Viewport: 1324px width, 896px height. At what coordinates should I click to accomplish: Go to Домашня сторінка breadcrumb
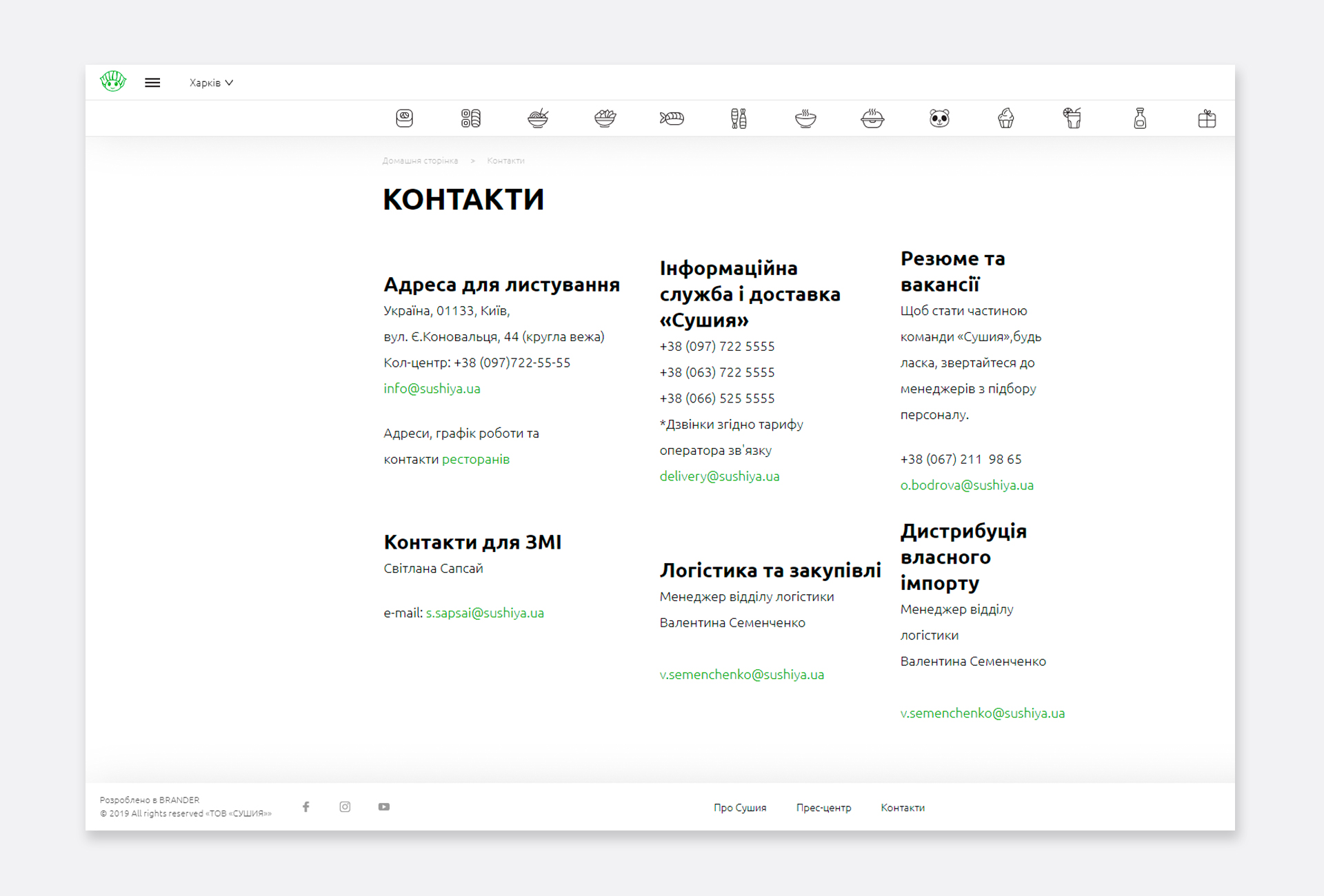(x=420, y=161)
